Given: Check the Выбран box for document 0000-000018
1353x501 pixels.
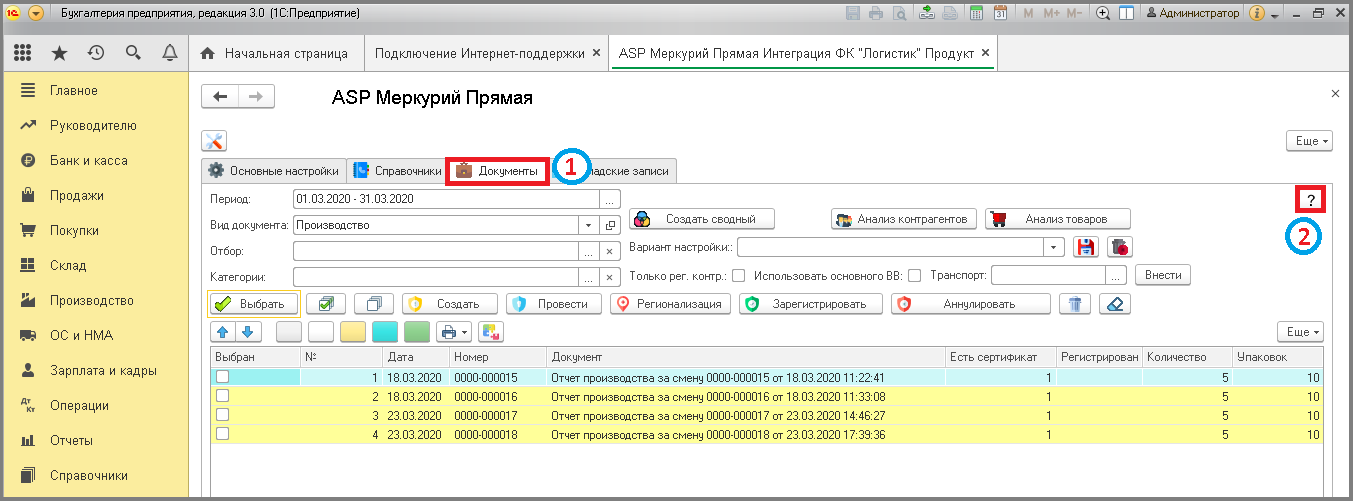Looking at the screenshot, I should click(x=223, y=434).
